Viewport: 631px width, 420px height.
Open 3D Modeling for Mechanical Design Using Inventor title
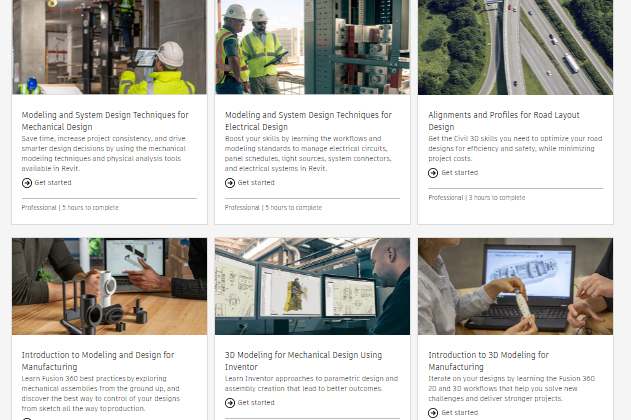point(303,361)
